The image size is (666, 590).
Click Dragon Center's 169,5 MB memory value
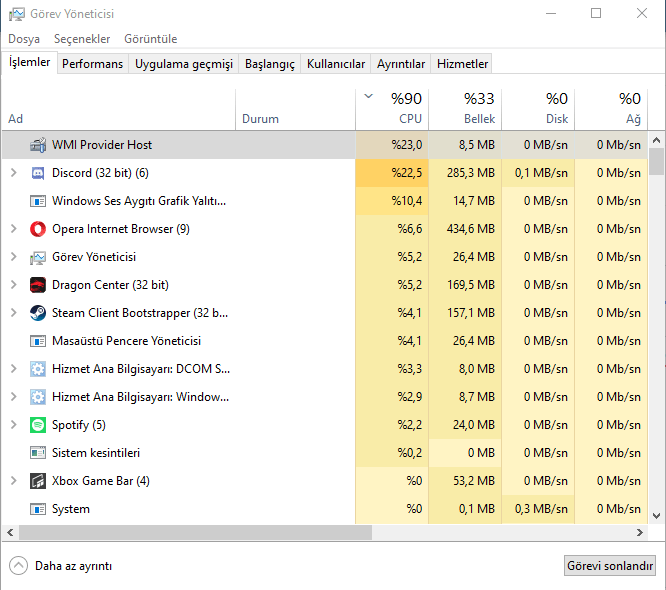[471, 285]
